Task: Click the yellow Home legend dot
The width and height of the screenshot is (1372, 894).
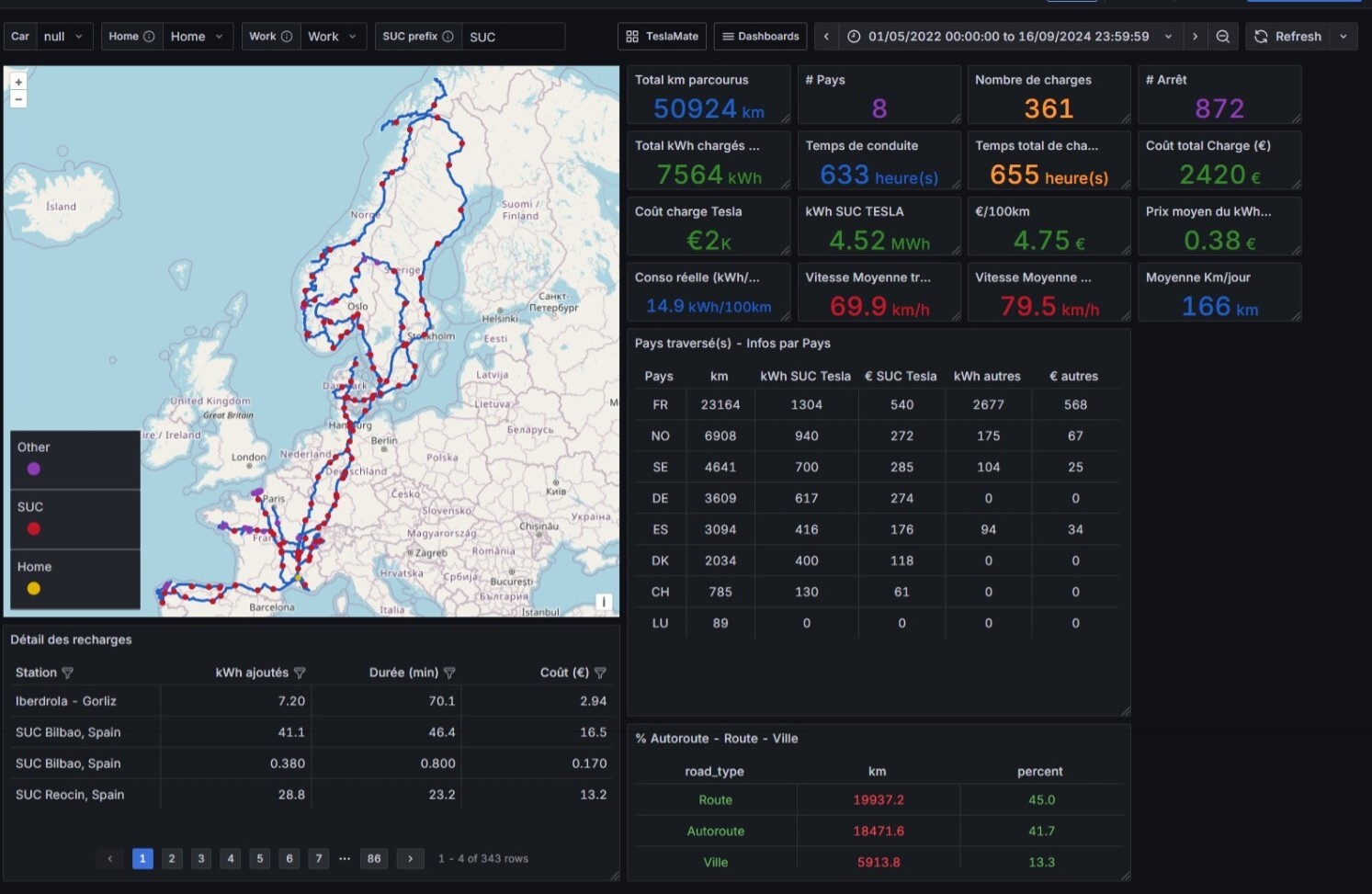Action: click(x=34, y=588)
